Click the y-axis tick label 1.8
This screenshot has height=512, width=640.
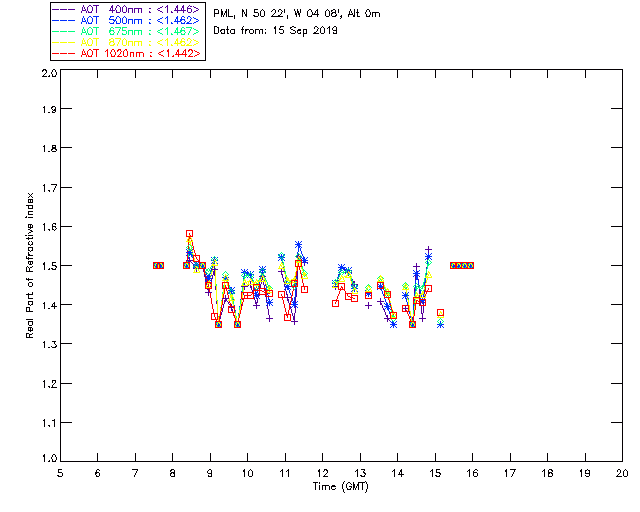point(49,148)
